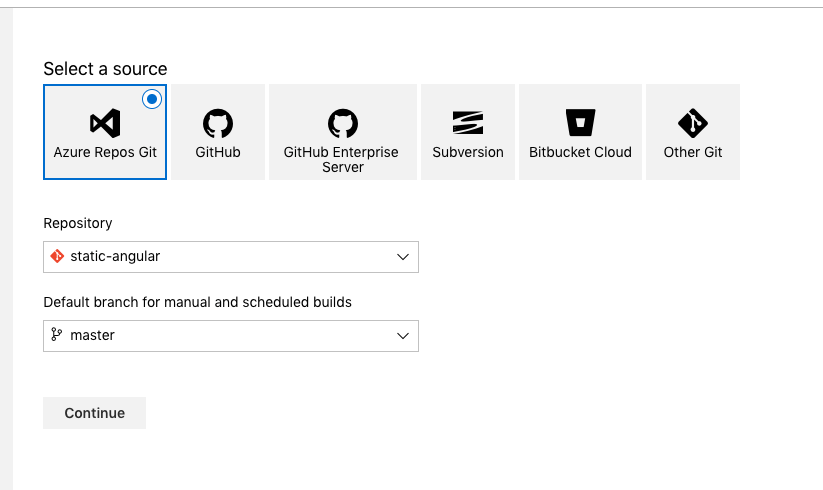Screen dimensions: 823x490
Task: Click the Azure Repos Git logo icon
Action: click(x=105, y=123)
